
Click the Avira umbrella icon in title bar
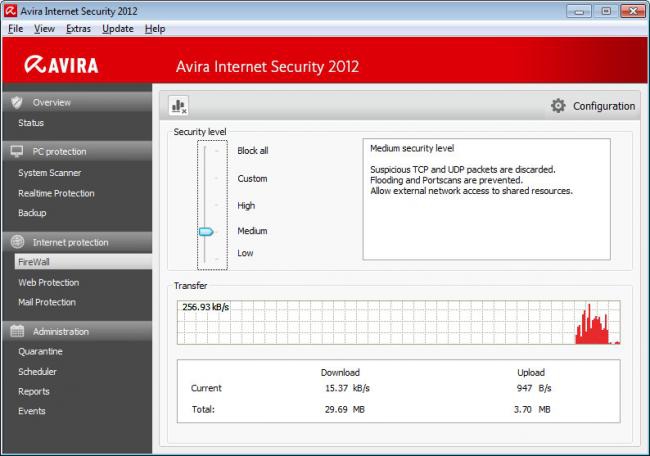[x=10, y=10]
